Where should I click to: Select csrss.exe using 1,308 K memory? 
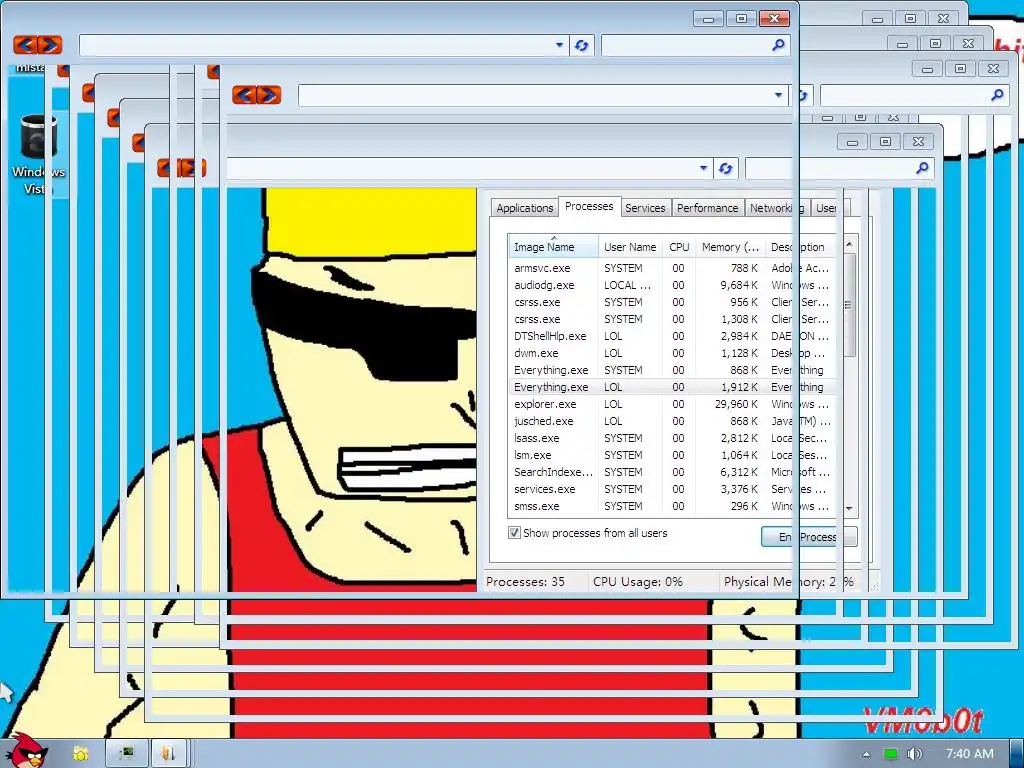(673, 319)
